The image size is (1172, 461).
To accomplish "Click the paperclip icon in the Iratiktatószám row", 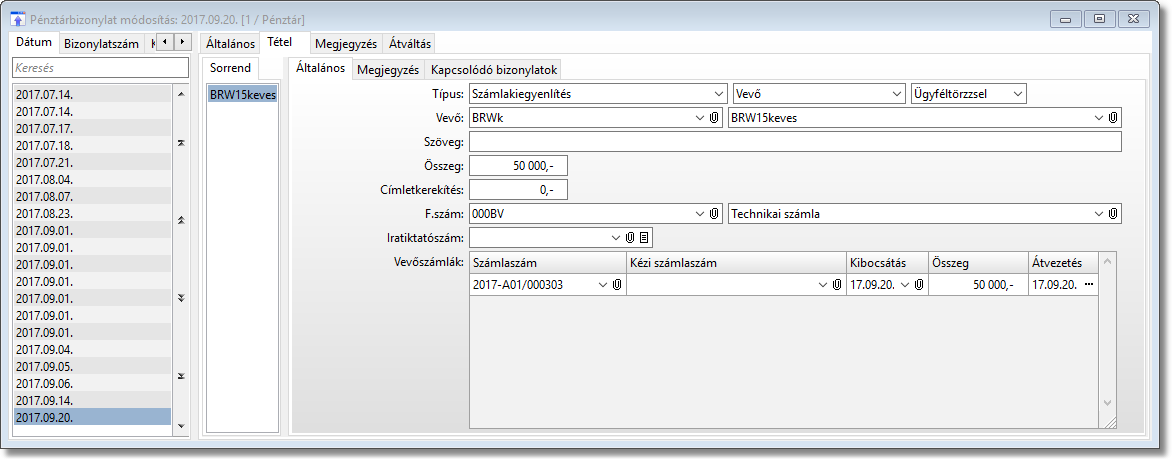I will coord(630,238).
